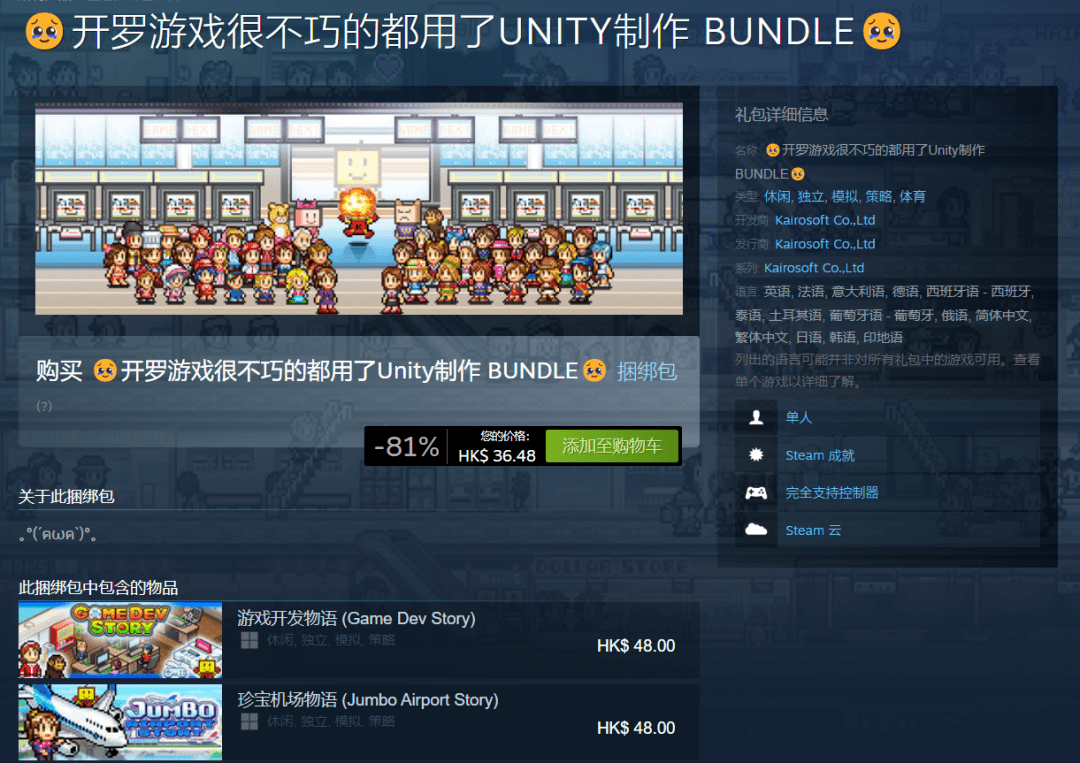The width and height of the screenshot is (1080, 763).
Task: Click the crying emoji left of the bundle title
Action: tap(45, 31)
